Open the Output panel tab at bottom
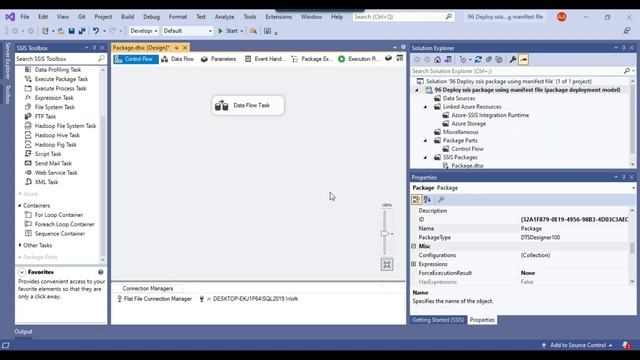Viewport: 640px width, 360px height. 23,332
